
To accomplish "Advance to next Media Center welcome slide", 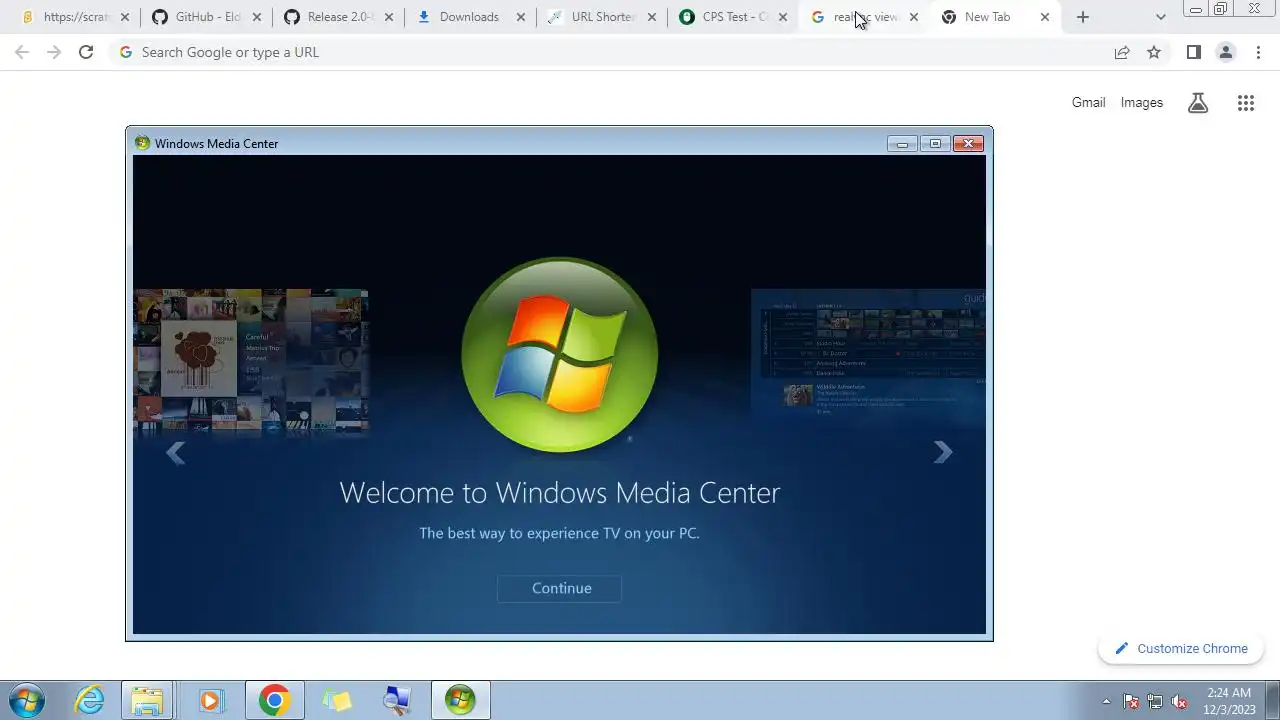I will pyautogui.click(x=942, y=453).
